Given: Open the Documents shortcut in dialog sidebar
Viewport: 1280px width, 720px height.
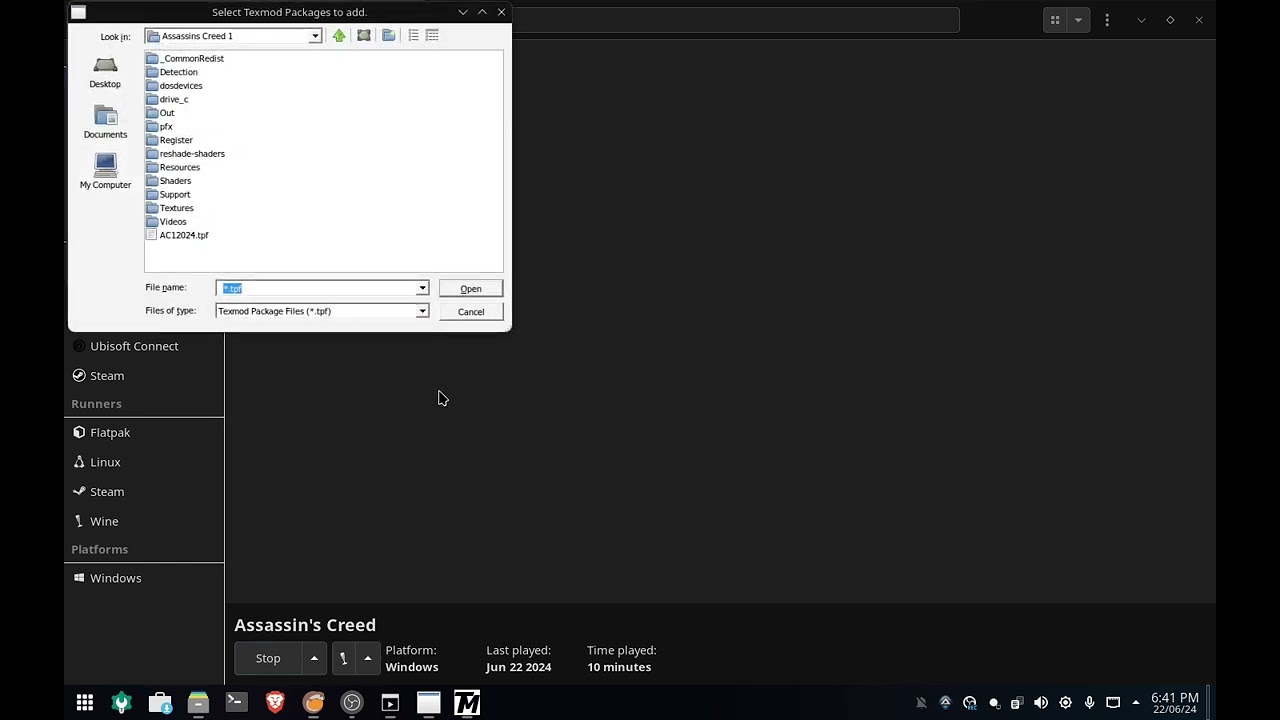Looking at the screenshot, I should click(x=105, y=123).
